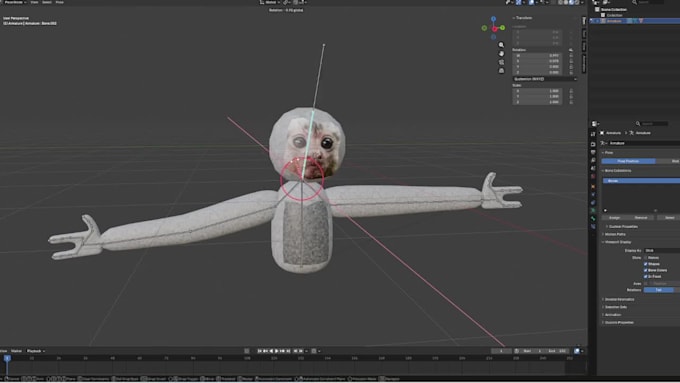Open Bone Constraints properties tab icon

point(593,226)
